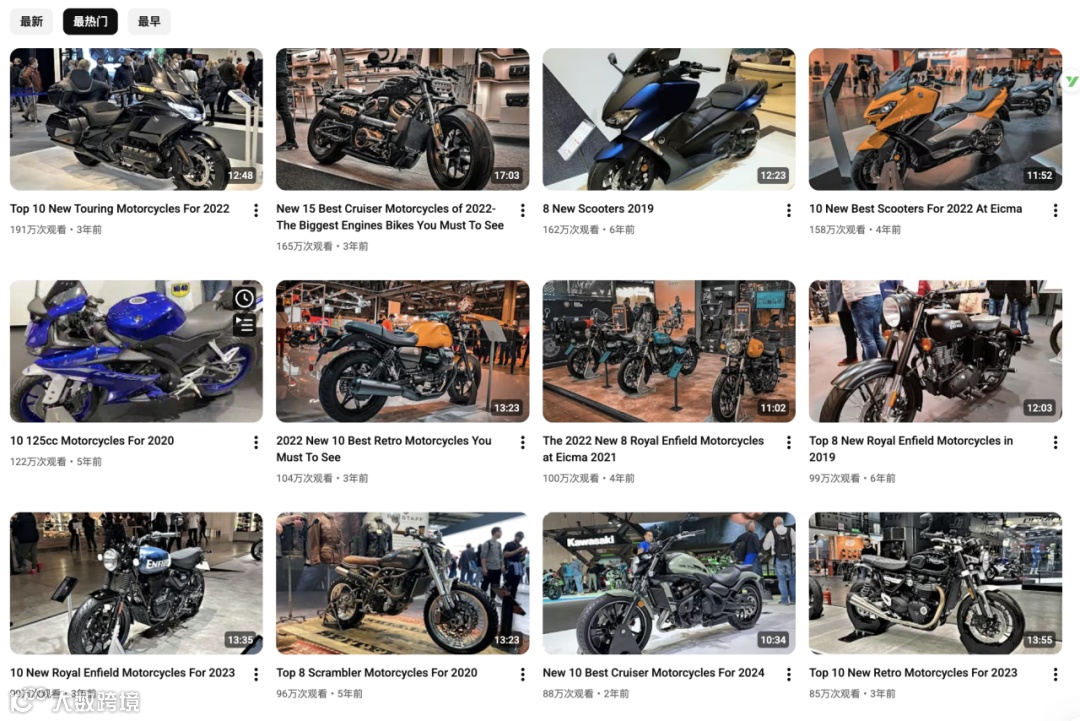Play the Kawasaki cruiser 10:34 video thumbnail
Image resolution: width=1080 pixels, height=721 pixels.
(x=669, y=583)
